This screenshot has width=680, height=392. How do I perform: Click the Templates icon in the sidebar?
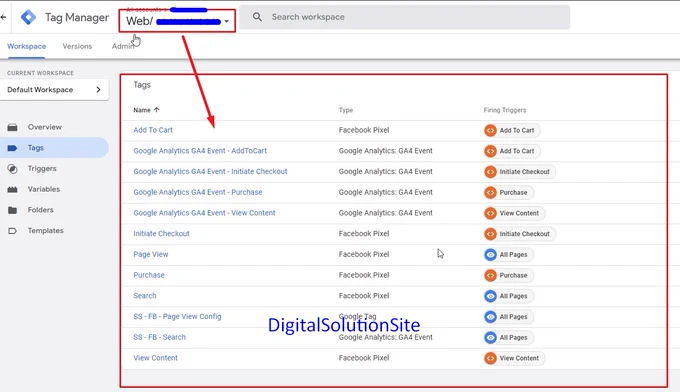pyautogui.click(x=13, y=231)
